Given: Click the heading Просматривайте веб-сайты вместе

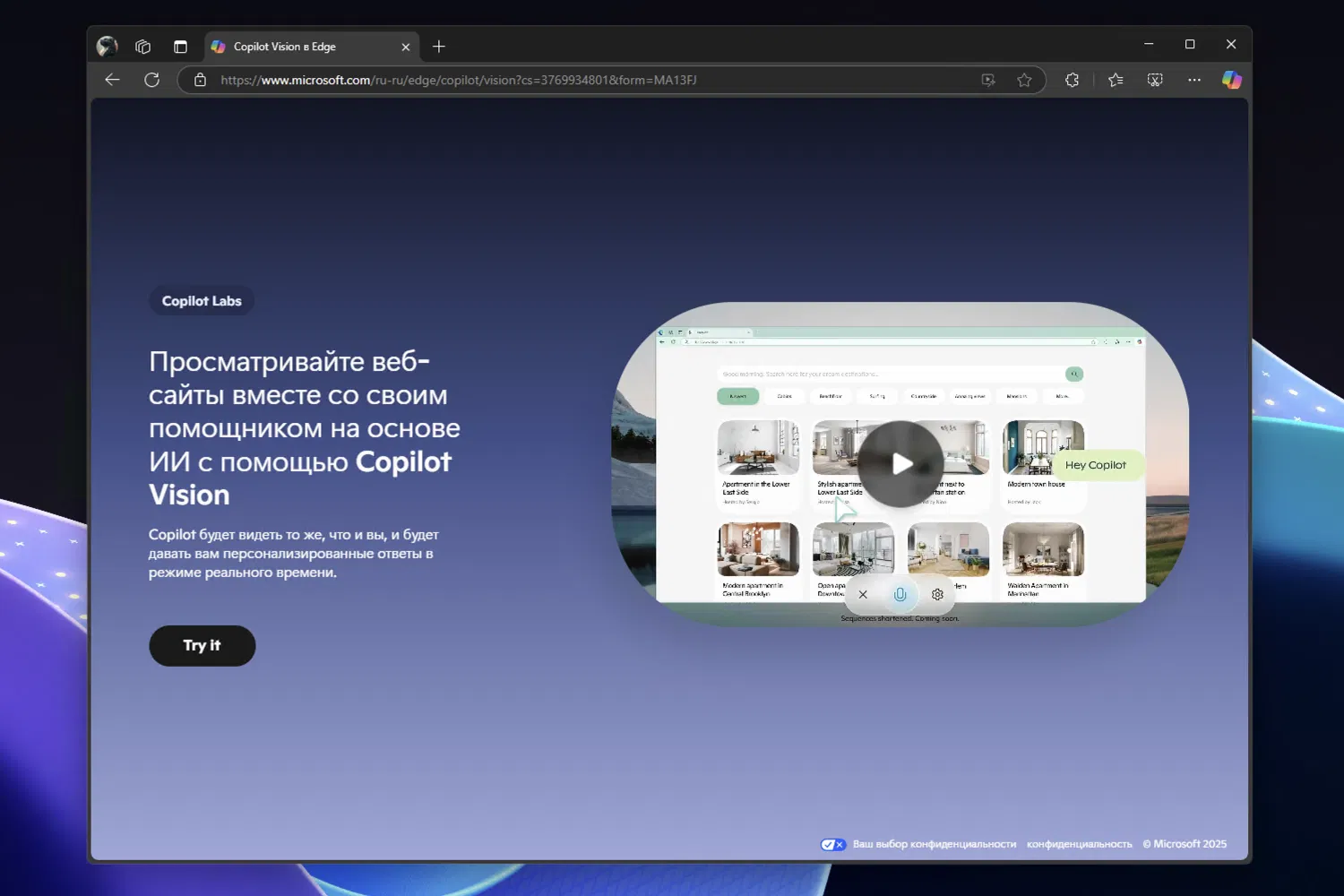Looking at the screenshot, I should [305, 427].
